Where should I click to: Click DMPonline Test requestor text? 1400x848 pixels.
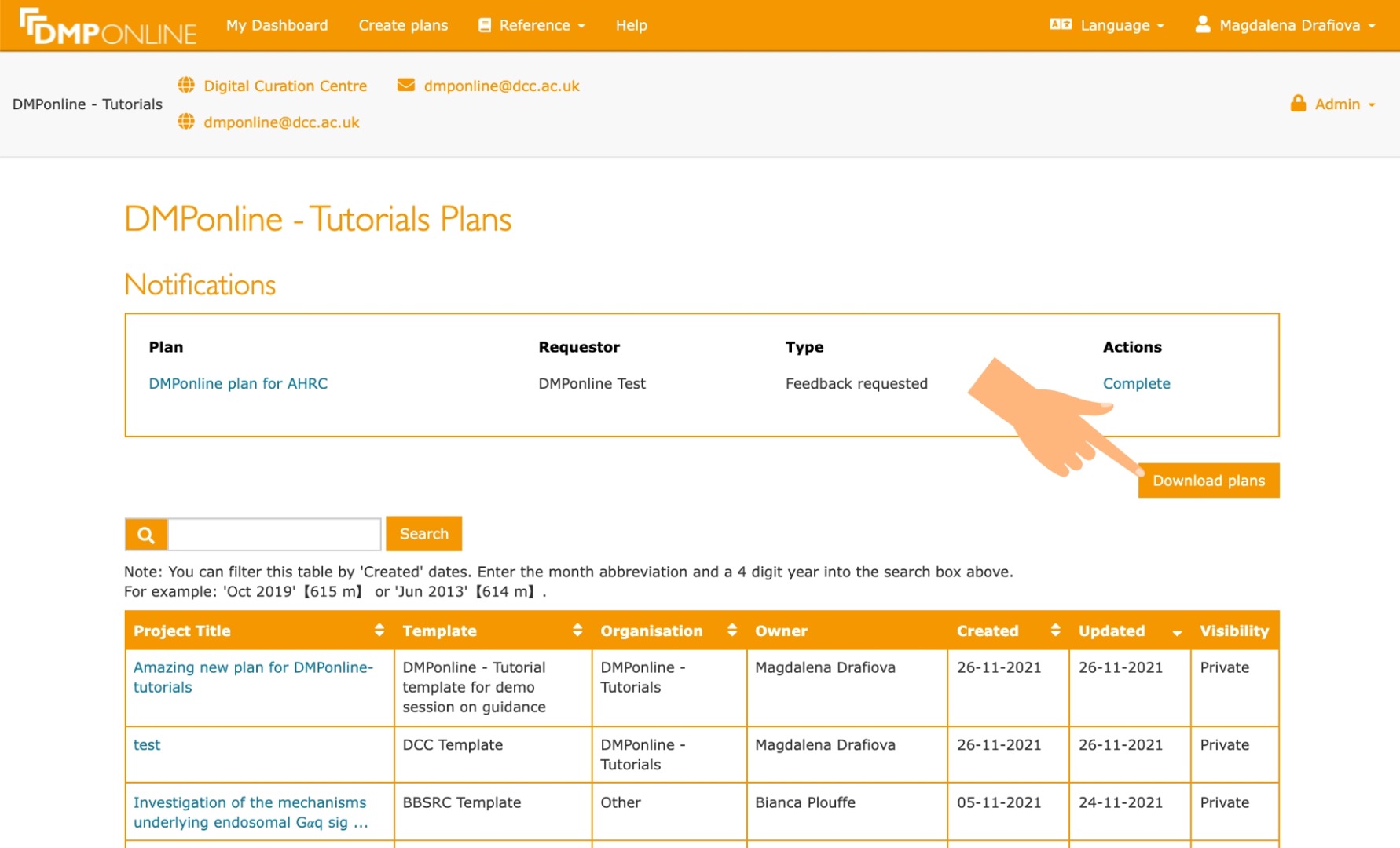coord(592,383)
